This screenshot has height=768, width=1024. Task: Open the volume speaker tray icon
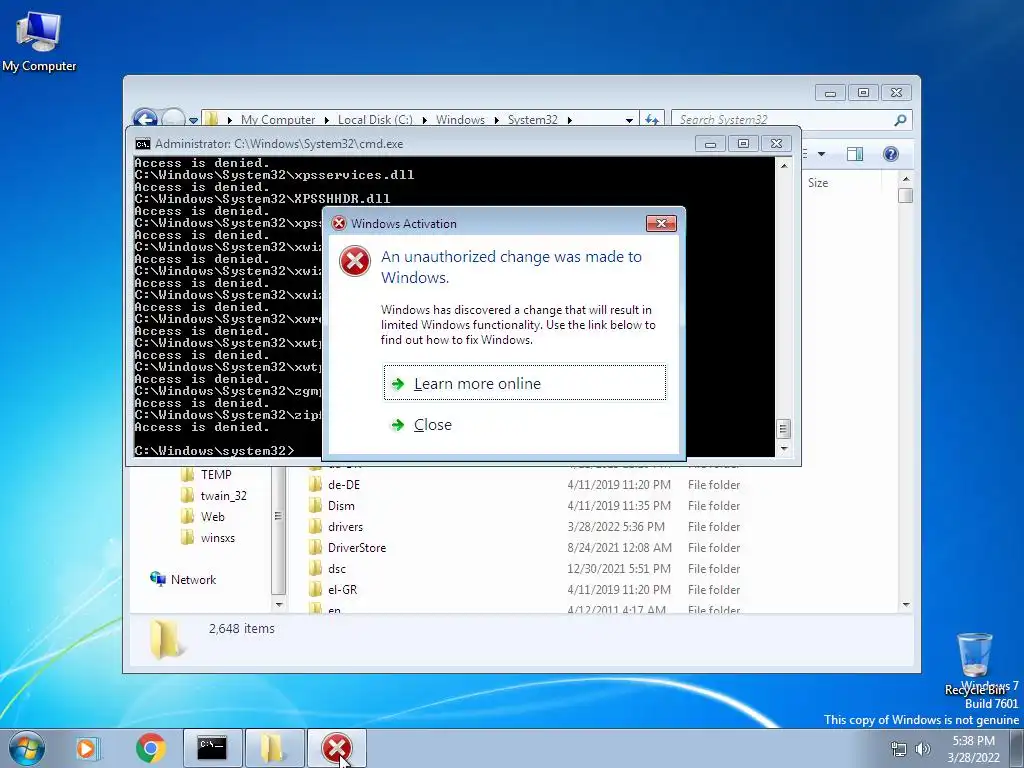(x=923, y=749)
